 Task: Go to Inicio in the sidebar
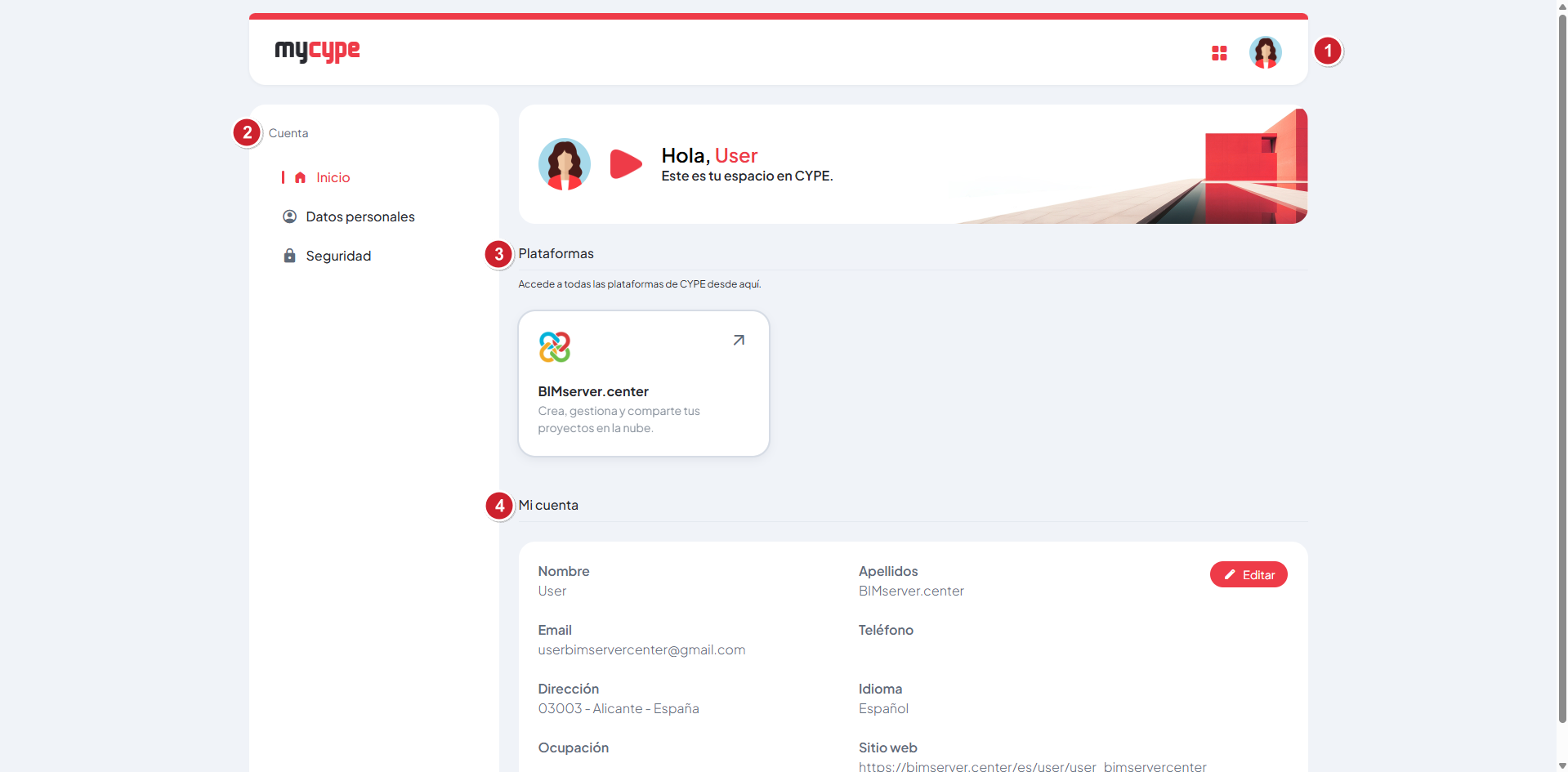[333, 177]
